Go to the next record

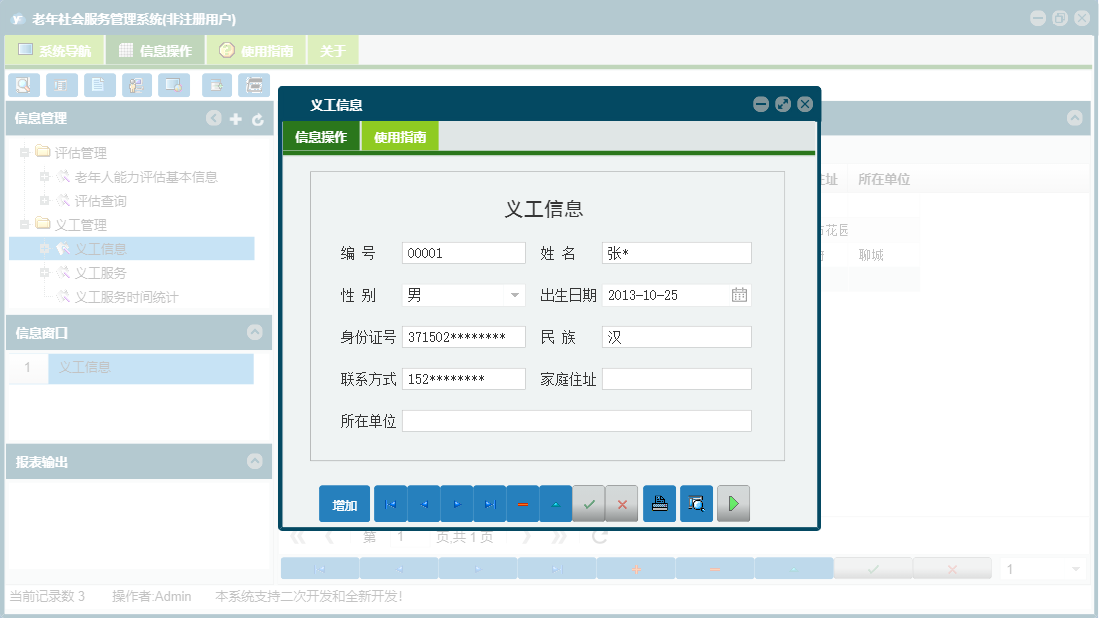(x=456, y=503)
